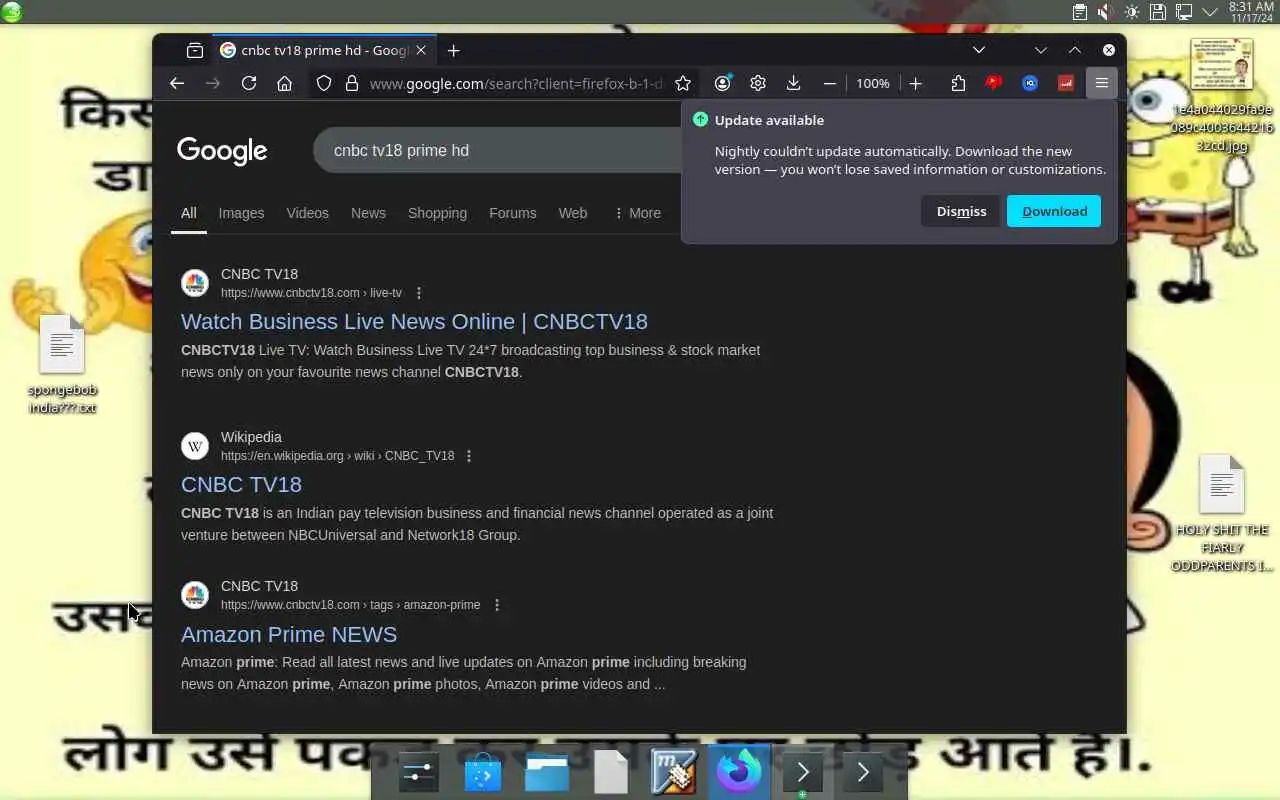Open the terminal with green badge
1280x800 pixels.
point(802,773)
